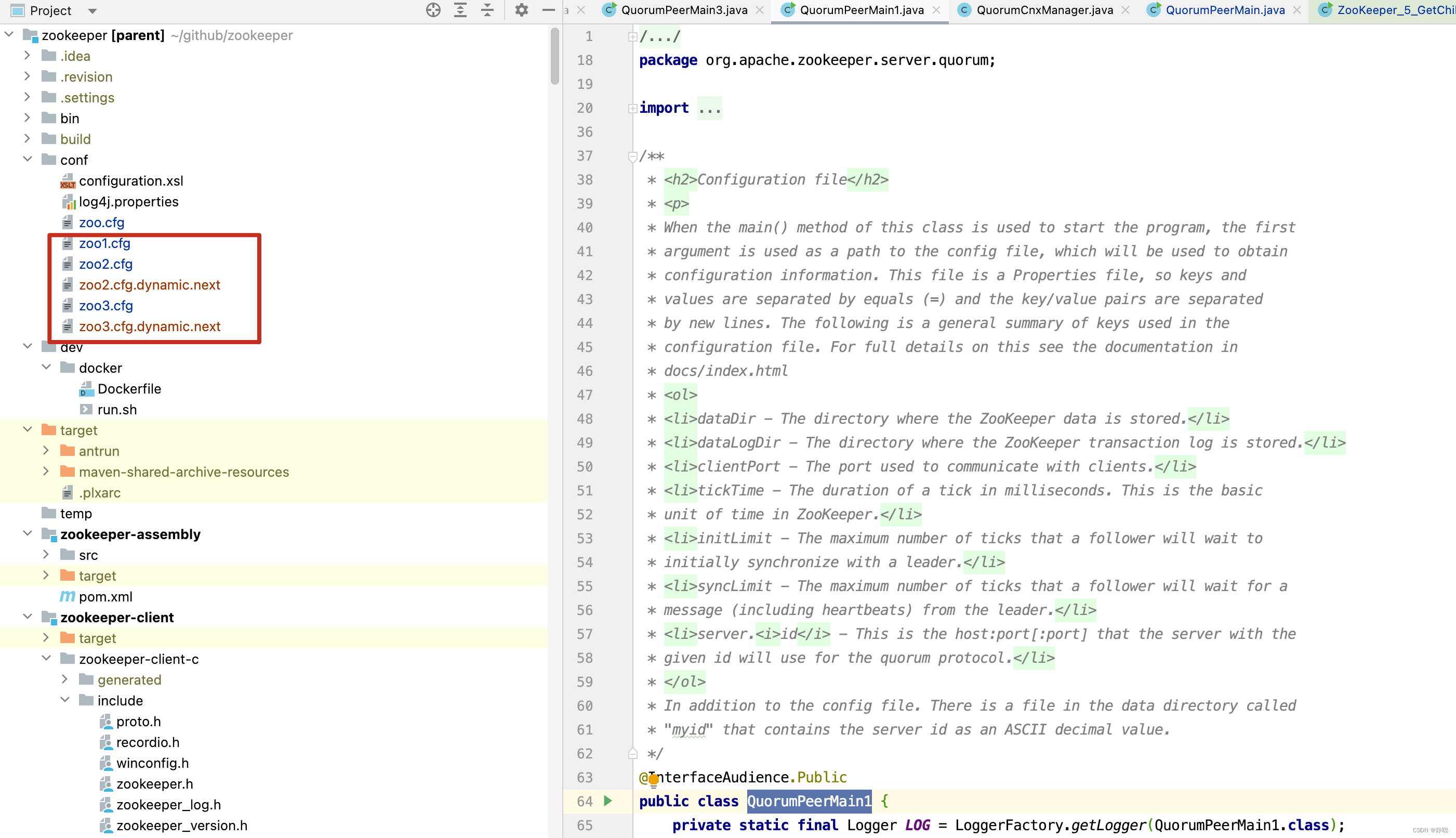Hide the Project panel with minus icon
This screenshot has height=838, width=1456.
pos(548,10)
